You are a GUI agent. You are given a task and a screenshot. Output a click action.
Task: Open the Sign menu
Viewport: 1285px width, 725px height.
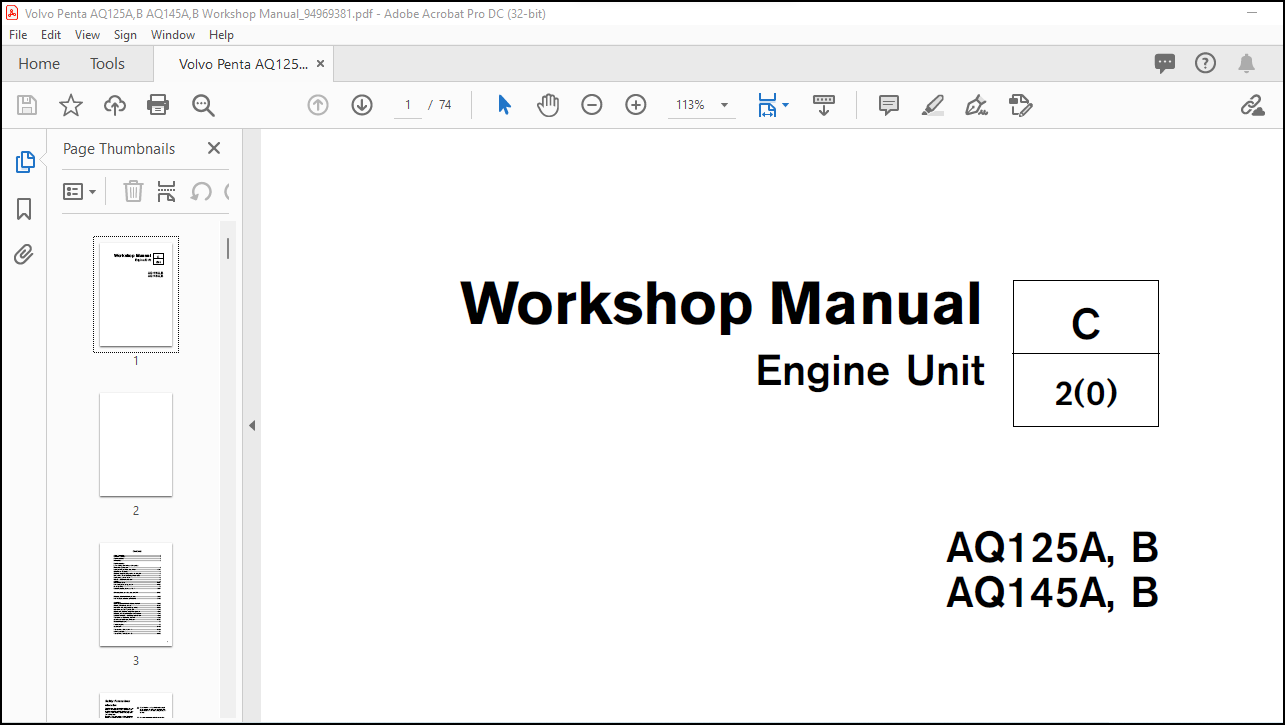(125, 34)
